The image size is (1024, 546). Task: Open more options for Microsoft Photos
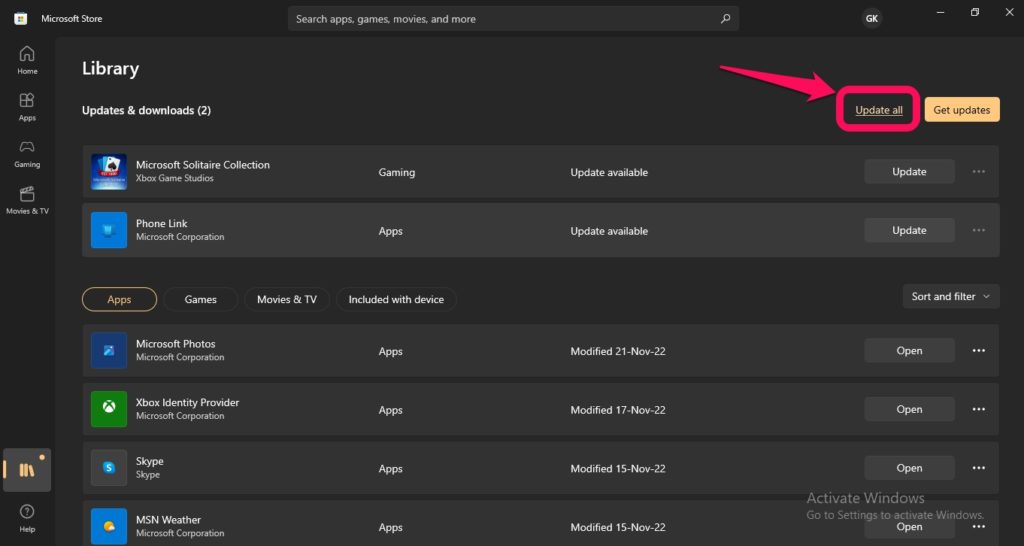pyautogui.click(x=978, y=351)
